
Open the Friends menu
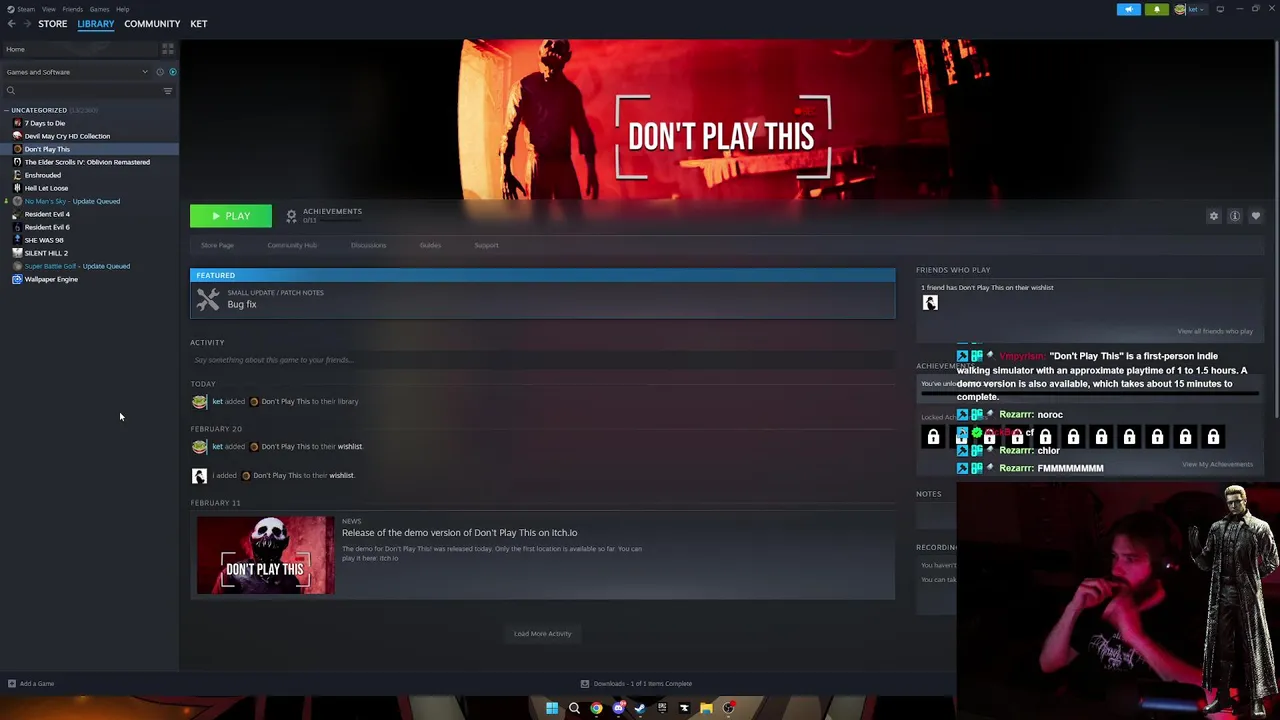(72, 9)
